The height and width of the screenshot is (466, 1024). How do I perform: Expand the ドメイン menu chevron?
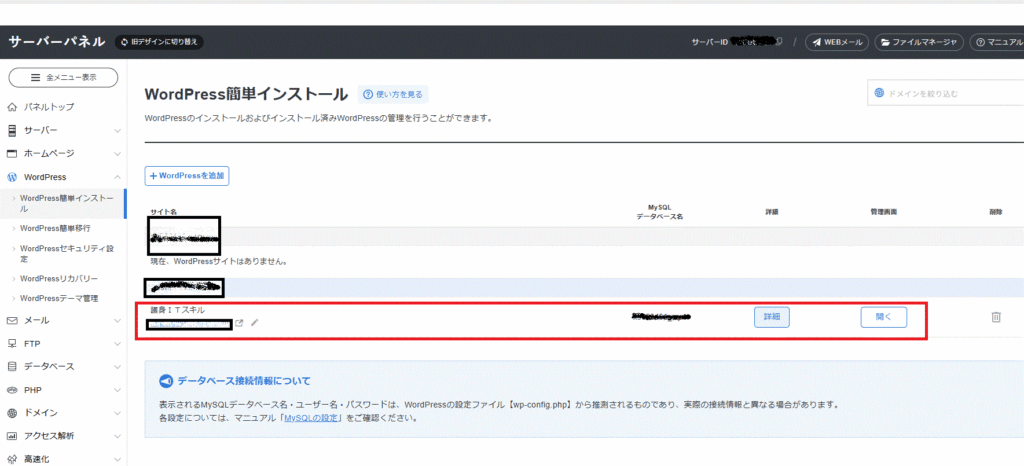pyautogui.click(x=117, y=413)
